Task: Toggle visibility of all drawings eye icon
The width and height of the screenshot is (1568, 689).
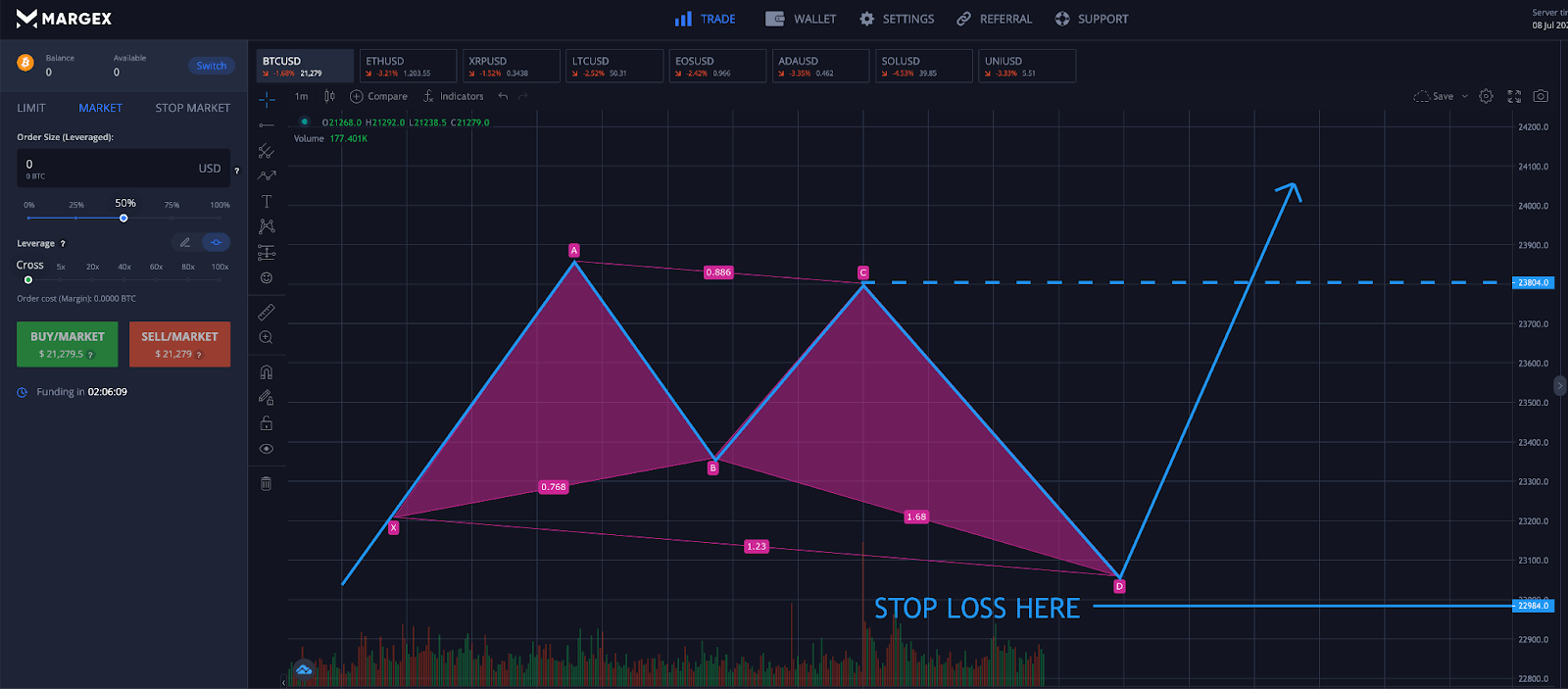Action: (267, 449)
